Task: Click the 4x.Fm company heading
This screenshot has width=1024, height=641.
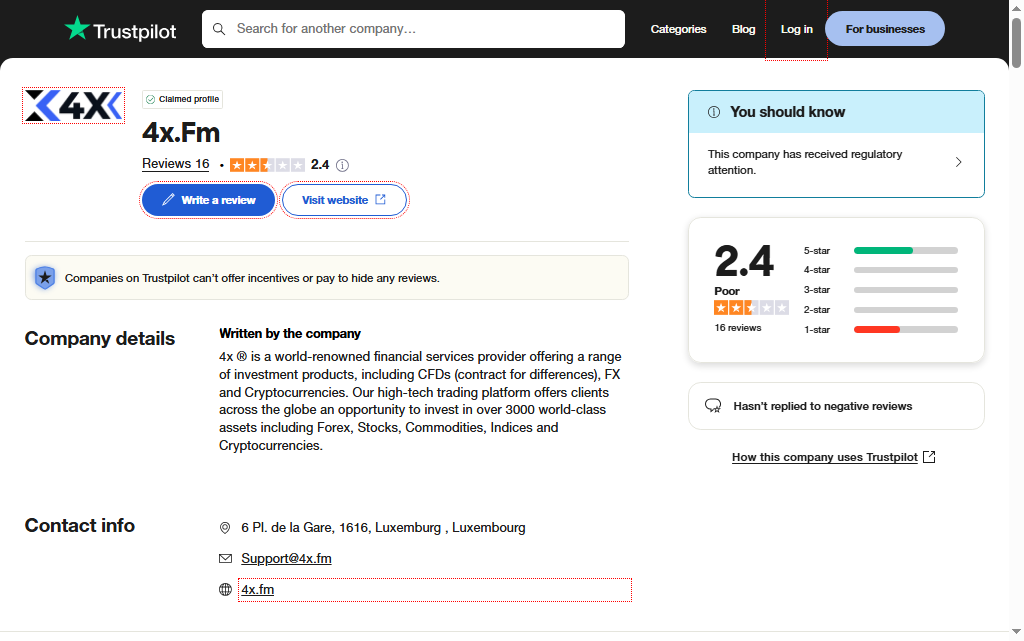Action: (x=181, y=133)
